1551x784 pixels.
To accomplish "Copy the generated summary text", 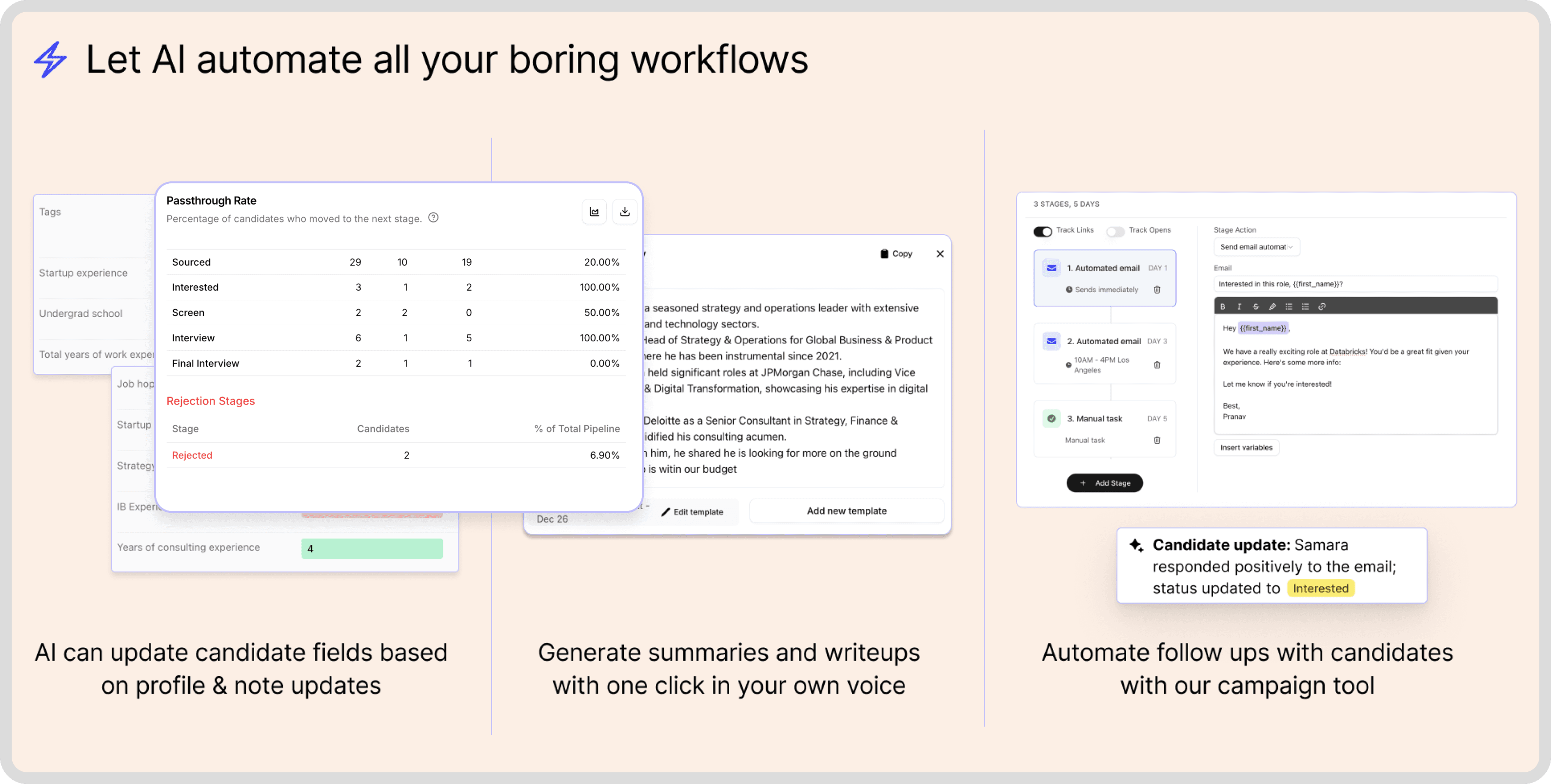I will tap(896, 254).
